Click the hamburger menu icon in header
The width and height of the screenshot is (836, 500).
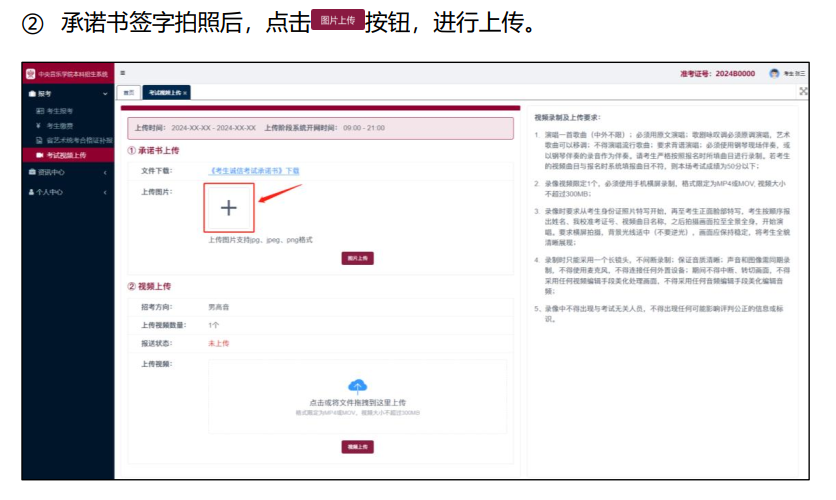point(123,73)
